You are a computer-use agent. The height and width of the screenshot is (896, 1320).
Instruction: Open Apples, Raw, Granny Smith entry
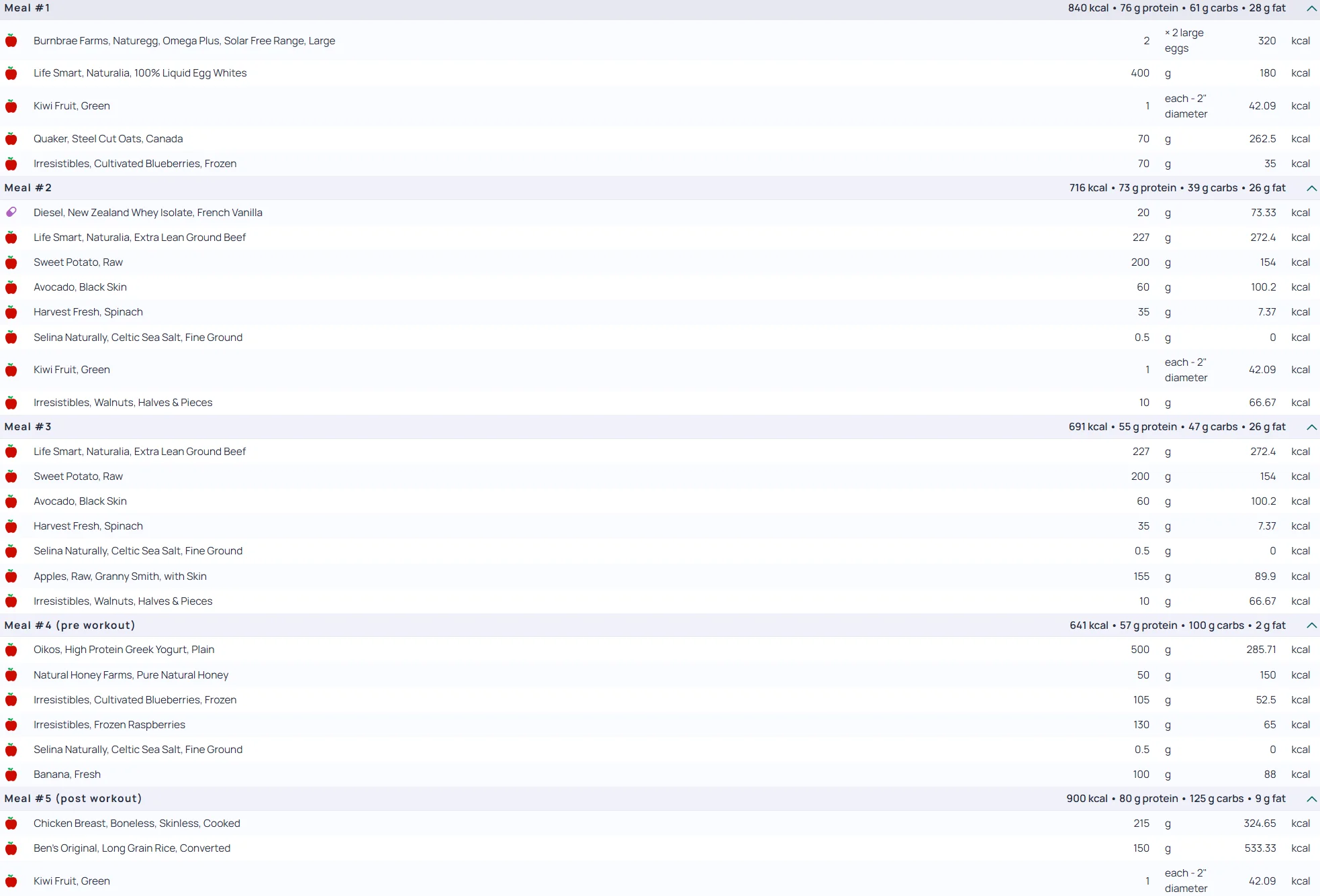pyautogui.click(x=120, y=577)
